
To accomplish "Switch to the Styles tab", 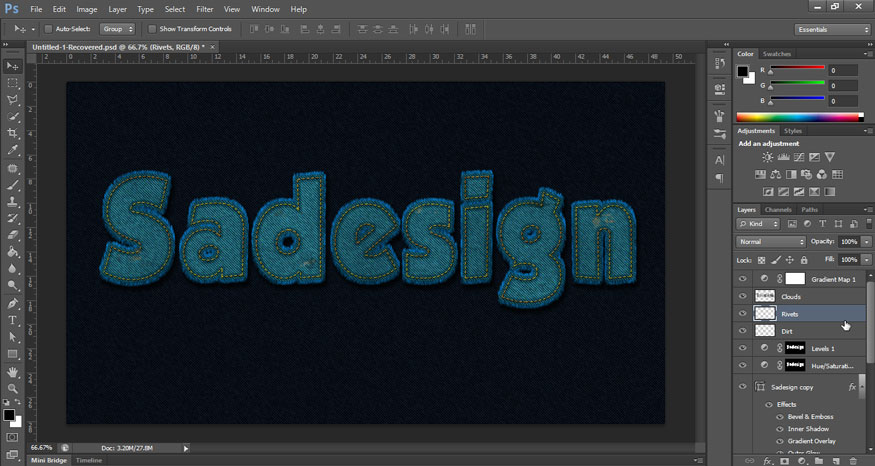I will (x=792, y=131).
